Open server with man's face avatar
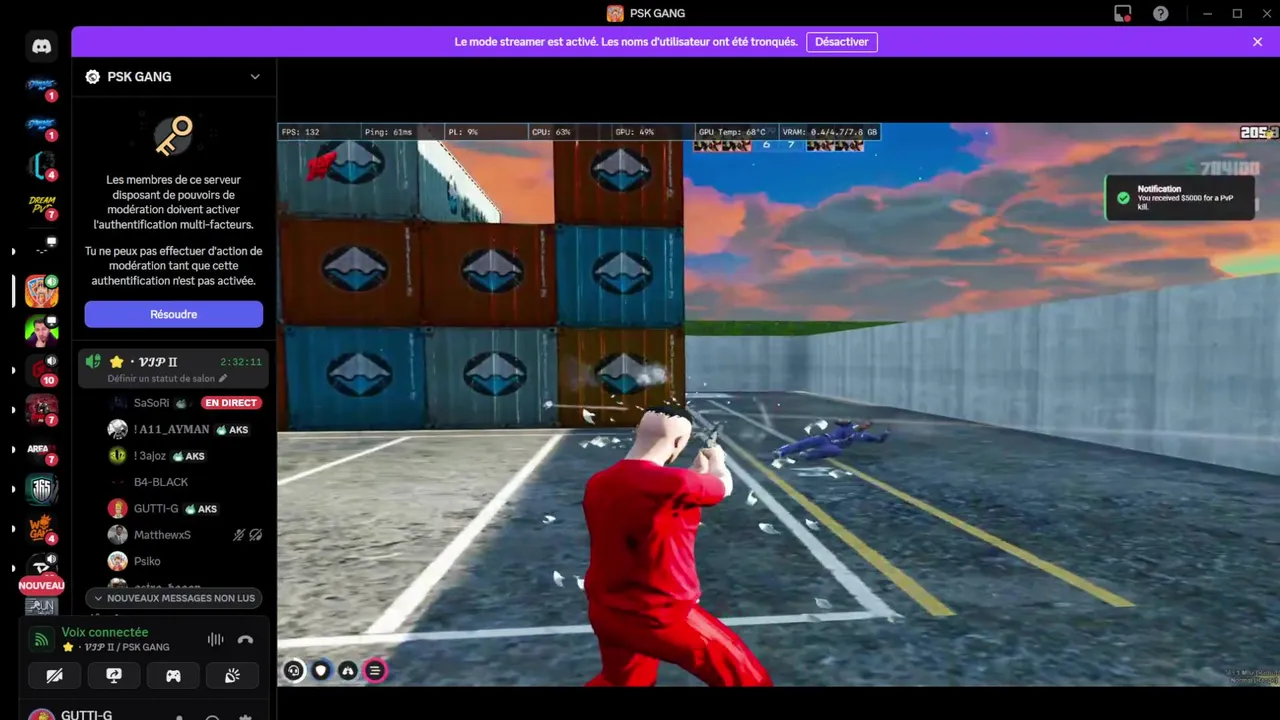Image resolution: width=1280 pixels, height=720 pixels. 41,330
